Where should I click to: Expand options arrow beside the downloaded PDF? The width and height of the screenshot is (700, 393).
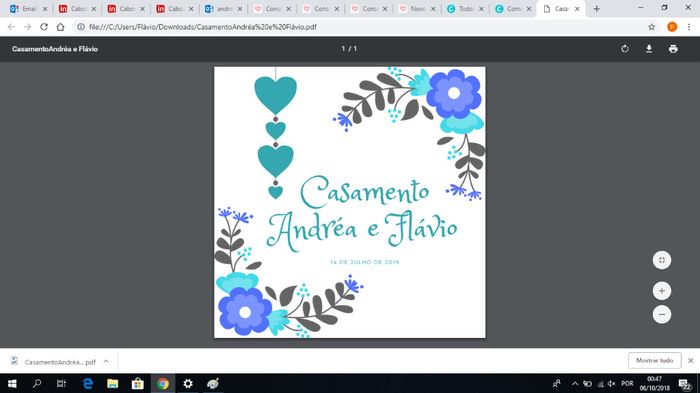[106, 361]
